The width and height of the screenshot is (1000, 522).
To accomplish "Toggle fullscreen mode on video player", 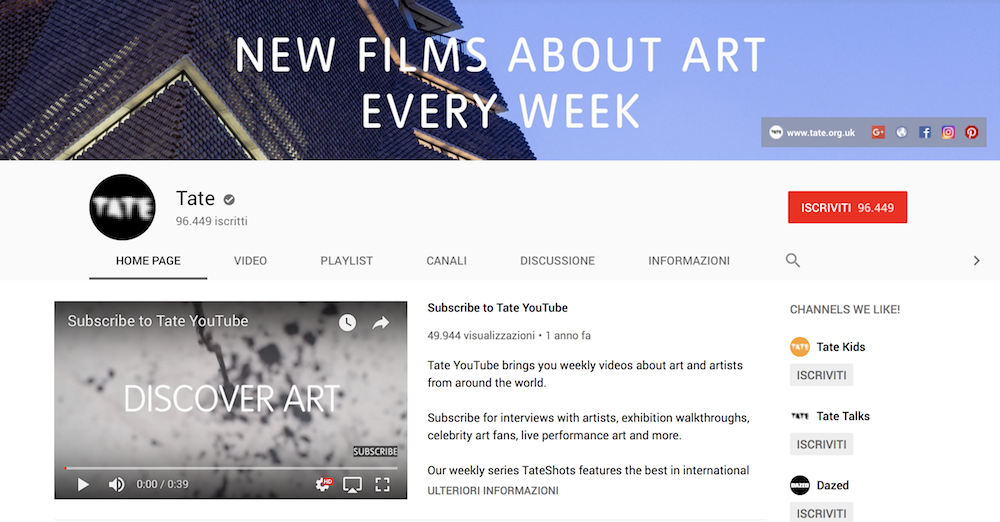I will point(382,484).
